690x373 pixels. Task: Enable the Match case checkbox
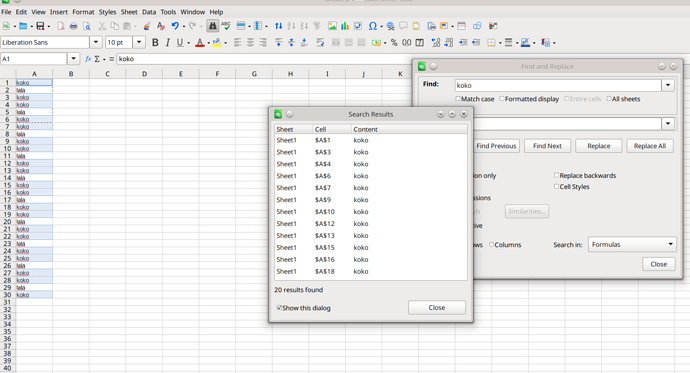click(458, 99)
